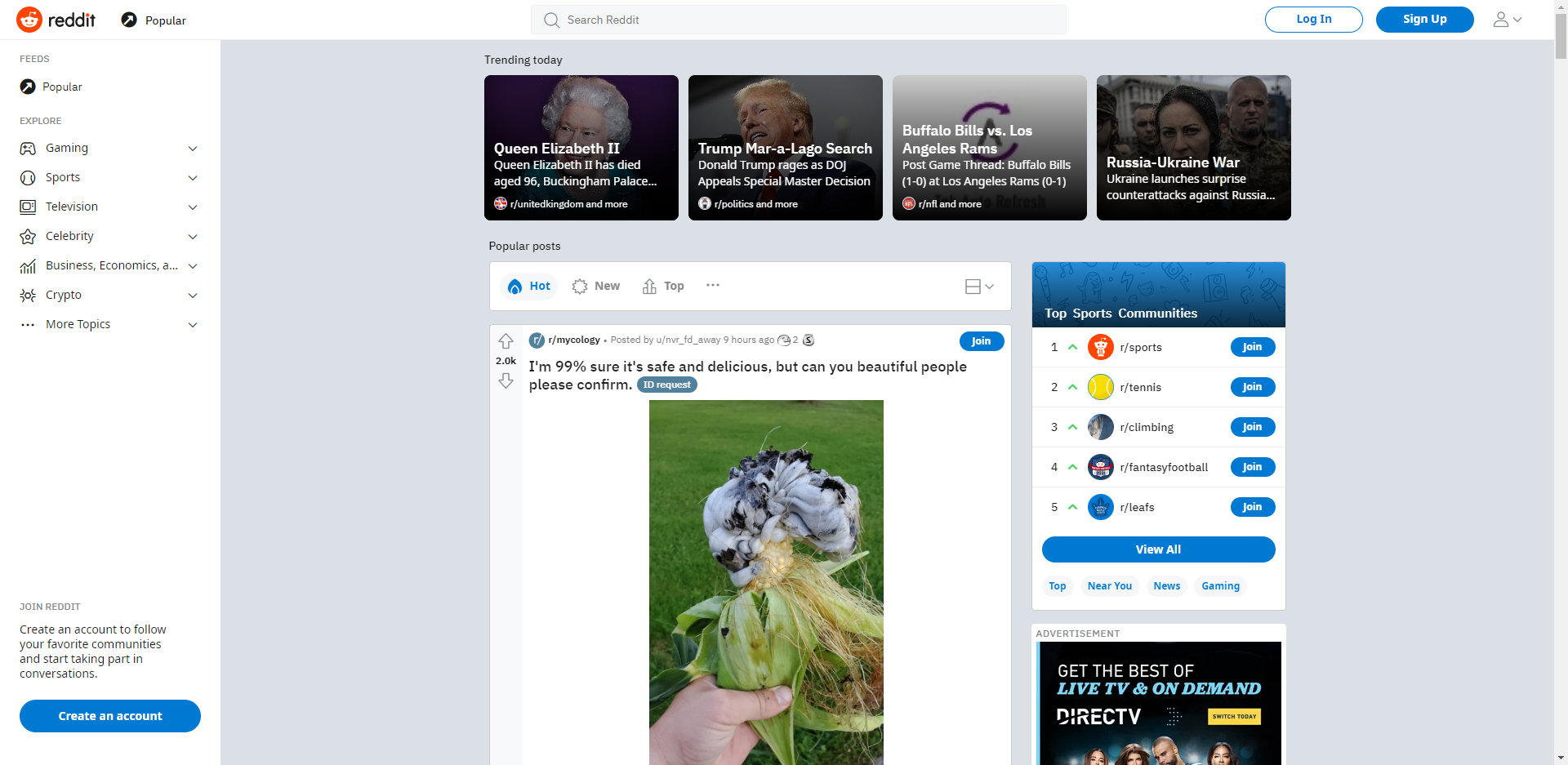Open Trump Mar-a-Lago Search trending card

(786, 148)
